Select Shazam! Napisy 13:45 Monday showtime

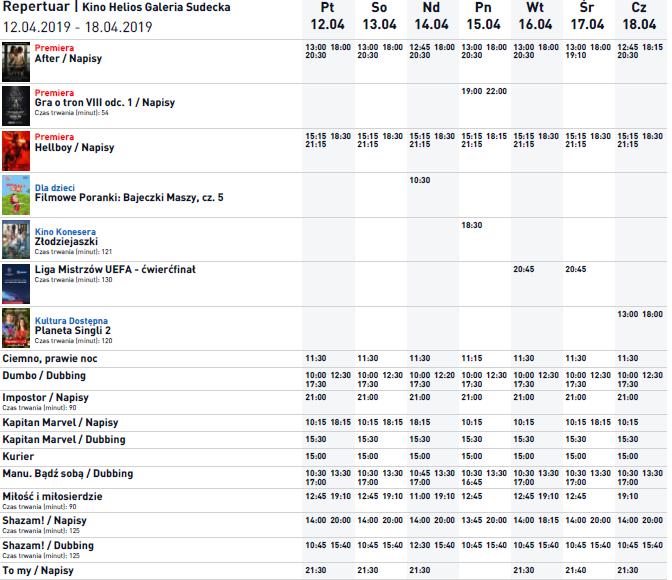click(472, 520)
